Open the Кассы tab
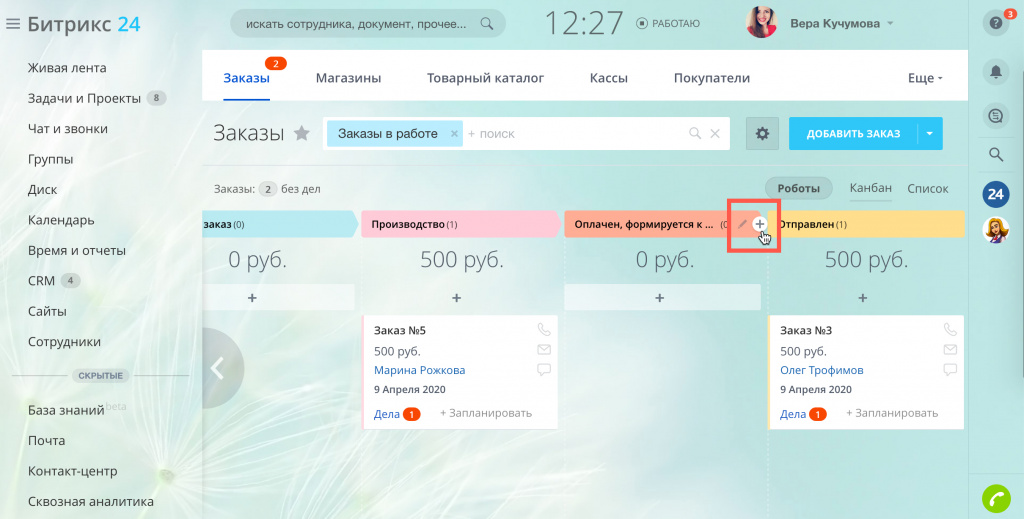This screenshot has height=519, width=1024. pyautogui.click(x=609, y=78)
